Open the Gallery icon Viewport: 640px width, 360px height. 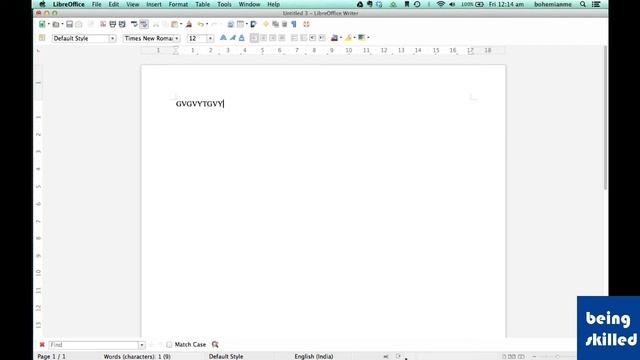pyautogui.click(x=275, y=24)
